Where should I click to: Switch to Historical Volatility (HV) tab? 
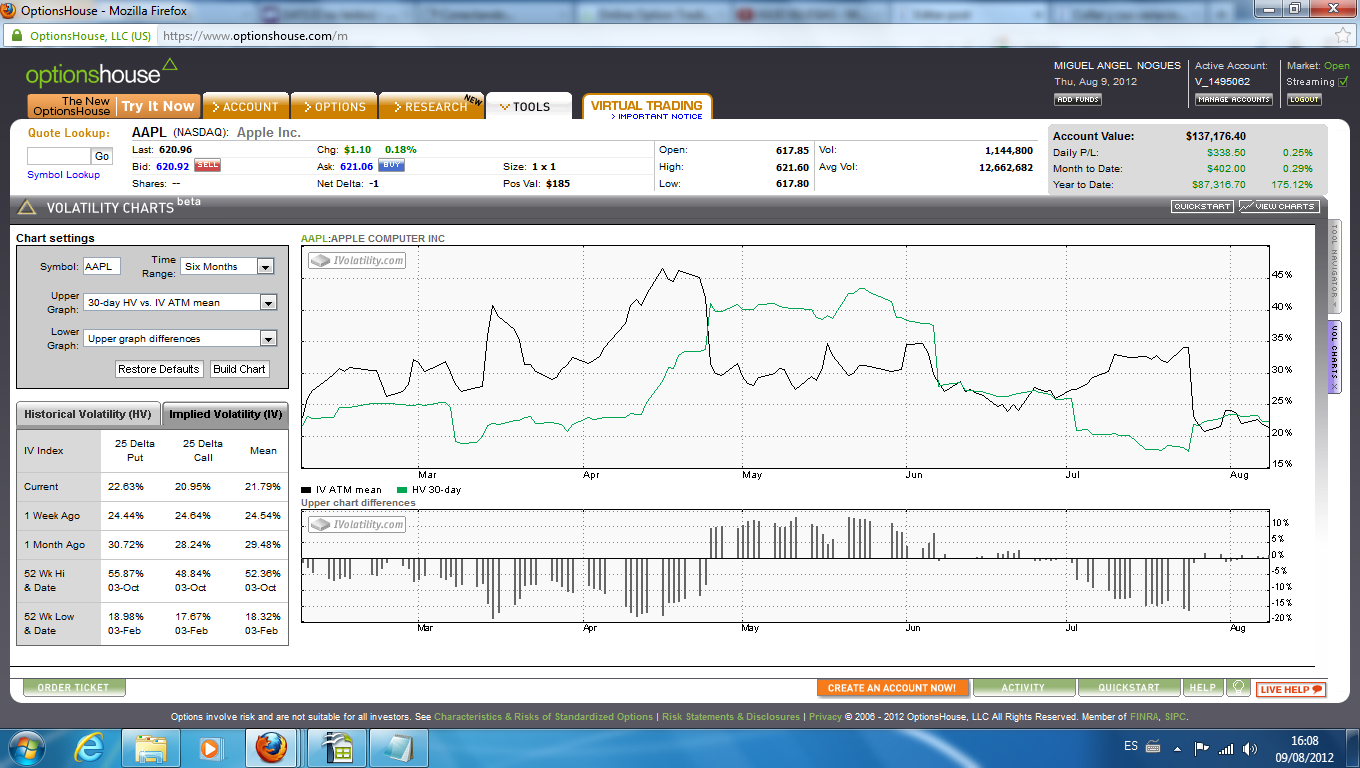click(88, 414)
